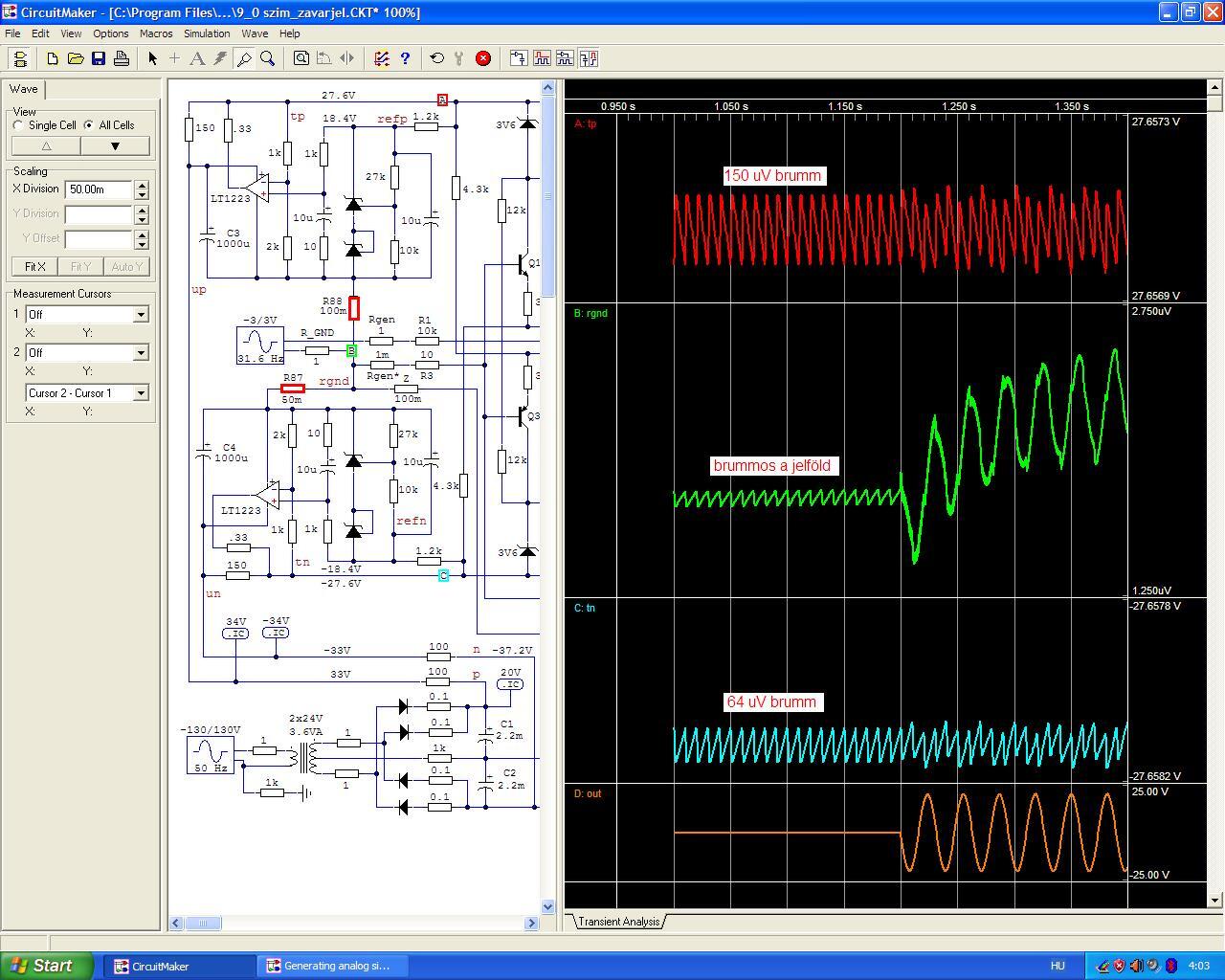The image size is (1225, 980).
Task: Activate the magnifying glass zoom tool
Action: [268, 58]
